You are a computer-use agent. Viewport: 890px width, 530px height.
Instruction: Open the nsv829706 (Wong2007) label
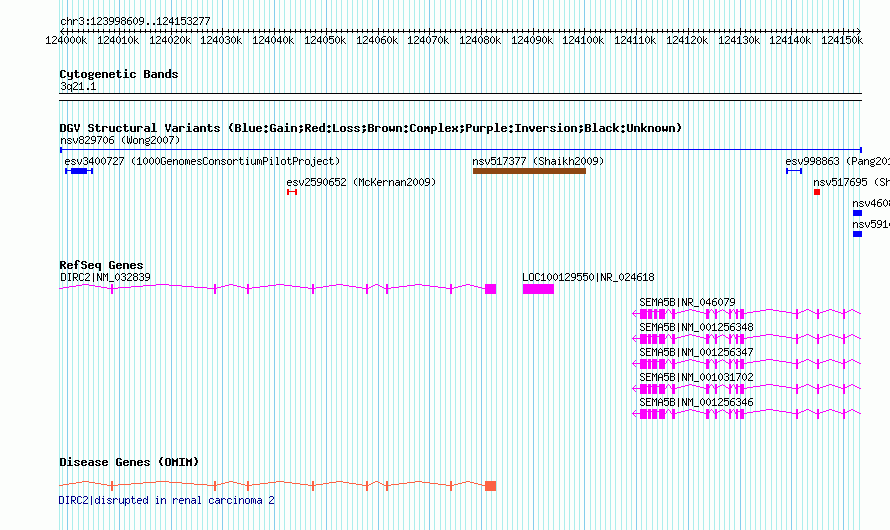(120, 140)
